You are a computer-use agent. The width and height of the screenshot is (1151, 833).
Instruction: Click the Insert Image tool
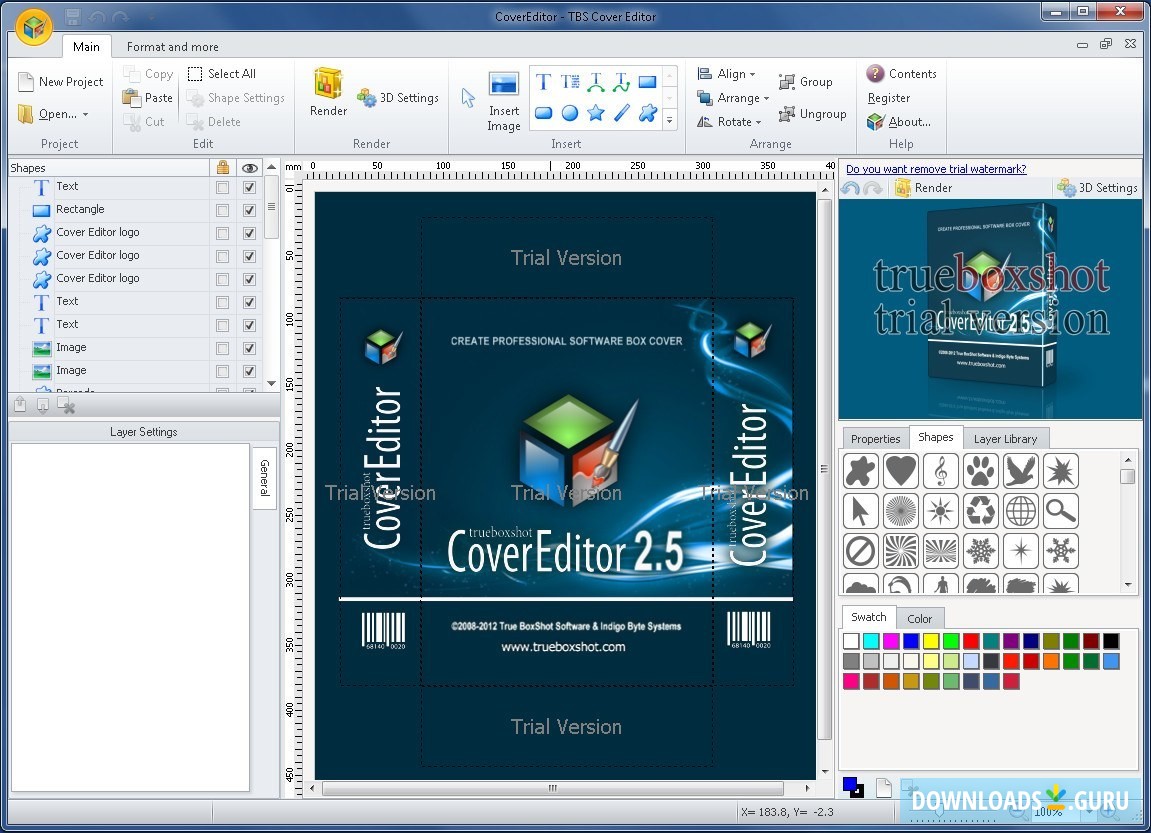503,101
